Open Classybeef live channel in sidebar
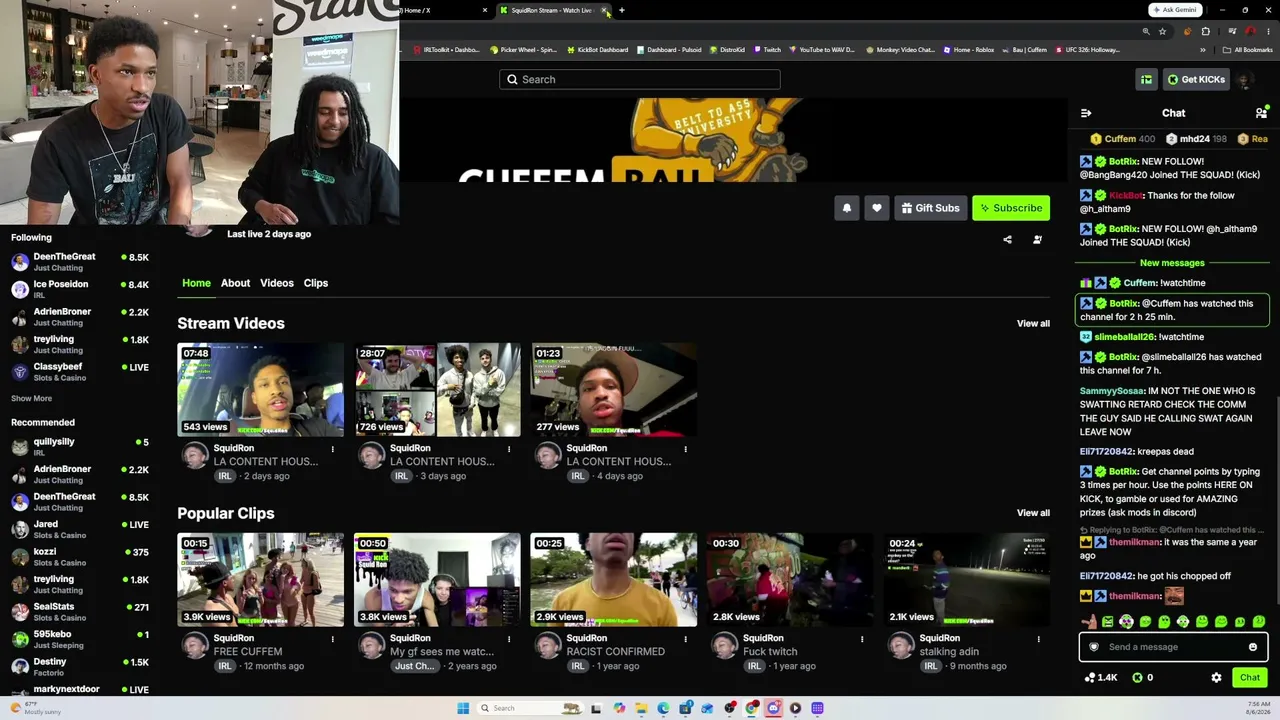Screen dimensions: 1280x720 click(x=80, y=371)
